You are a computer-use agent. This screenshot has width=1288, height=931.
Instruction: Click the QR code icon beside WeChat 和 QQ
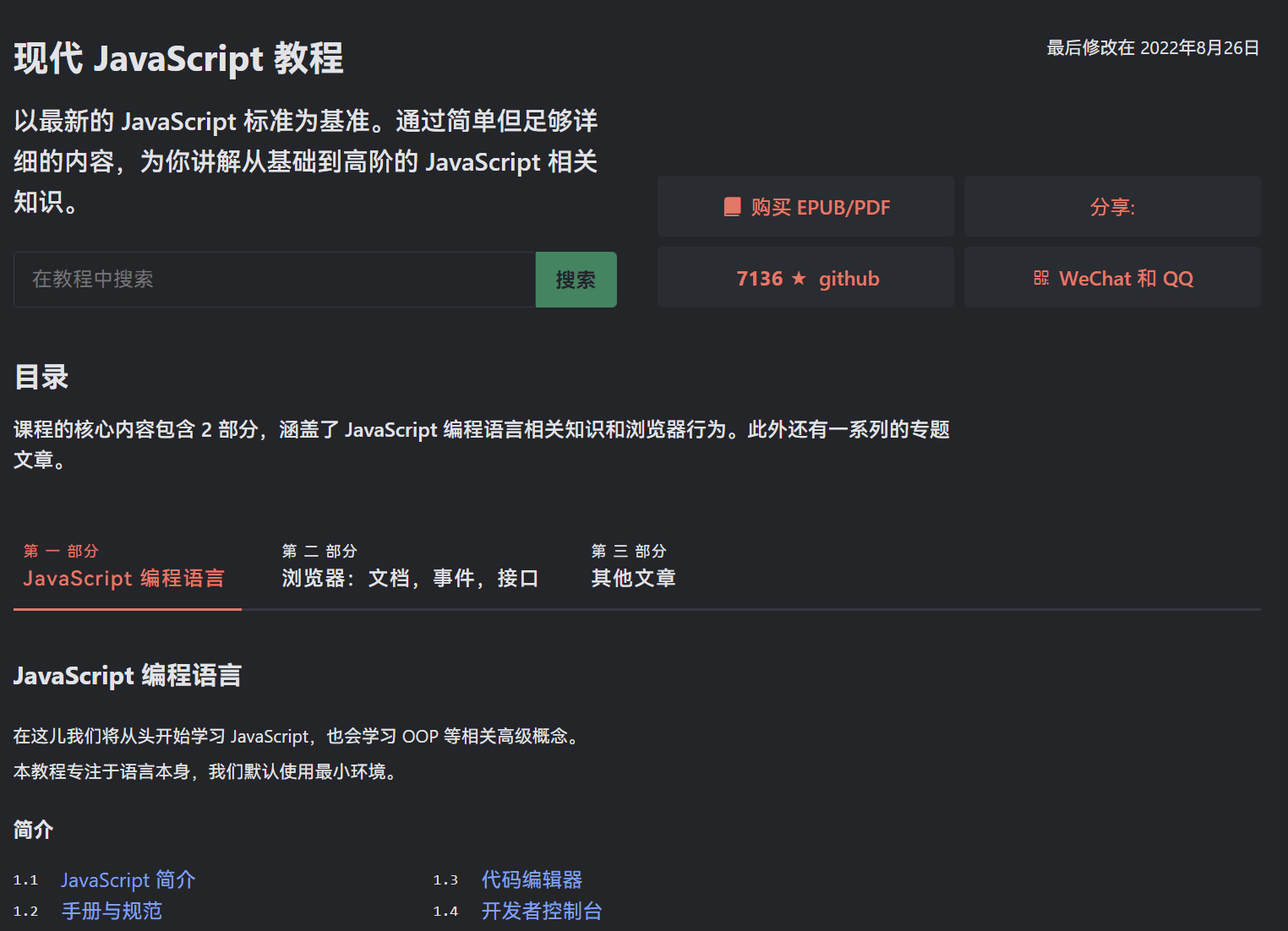click(1040, 277)
